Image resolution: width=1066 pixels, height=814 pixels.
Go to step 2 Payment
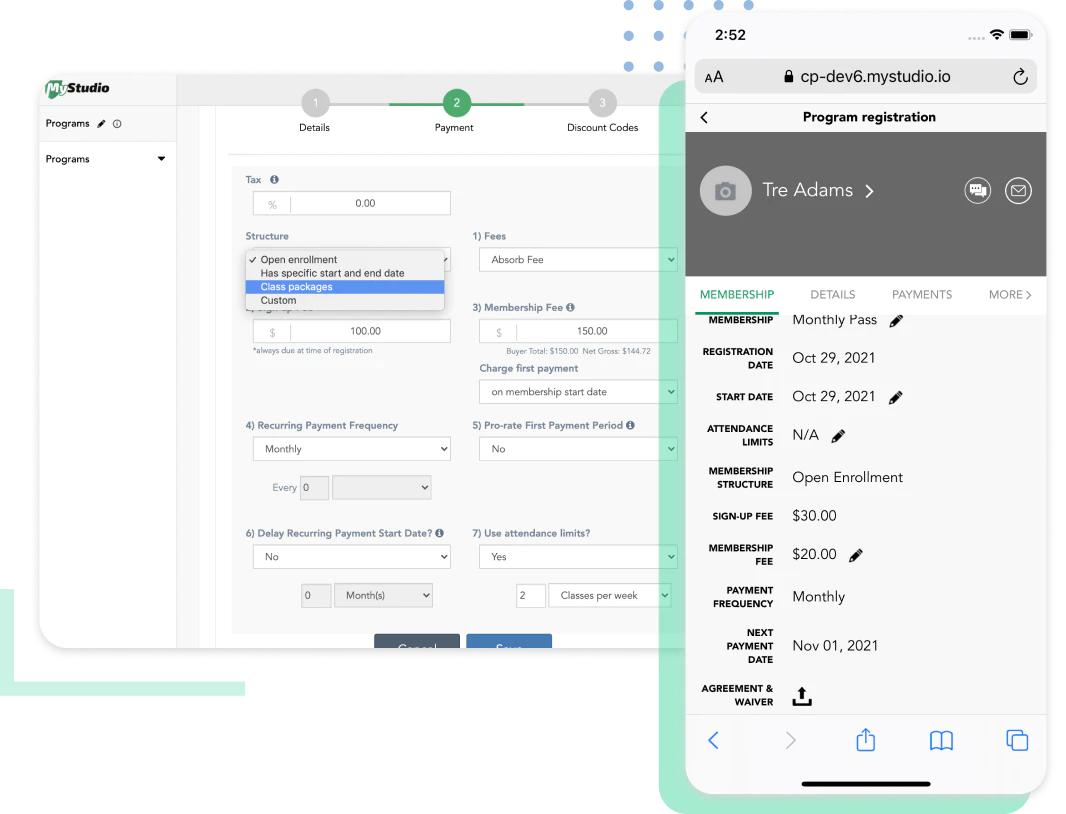(456, 103)
